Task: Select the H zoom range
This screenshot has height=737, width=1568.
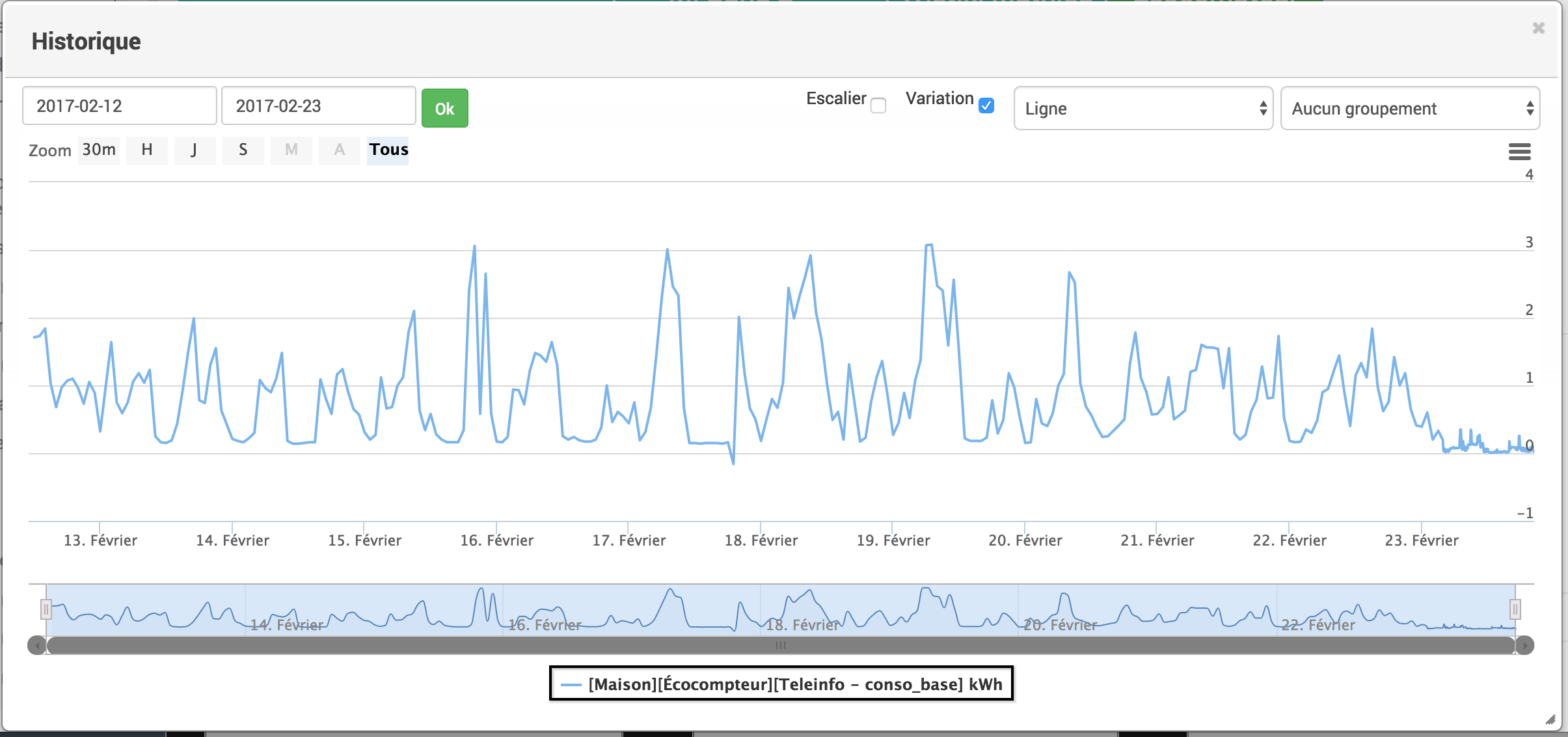Action: pyautogui.click(x=147, y=150)
